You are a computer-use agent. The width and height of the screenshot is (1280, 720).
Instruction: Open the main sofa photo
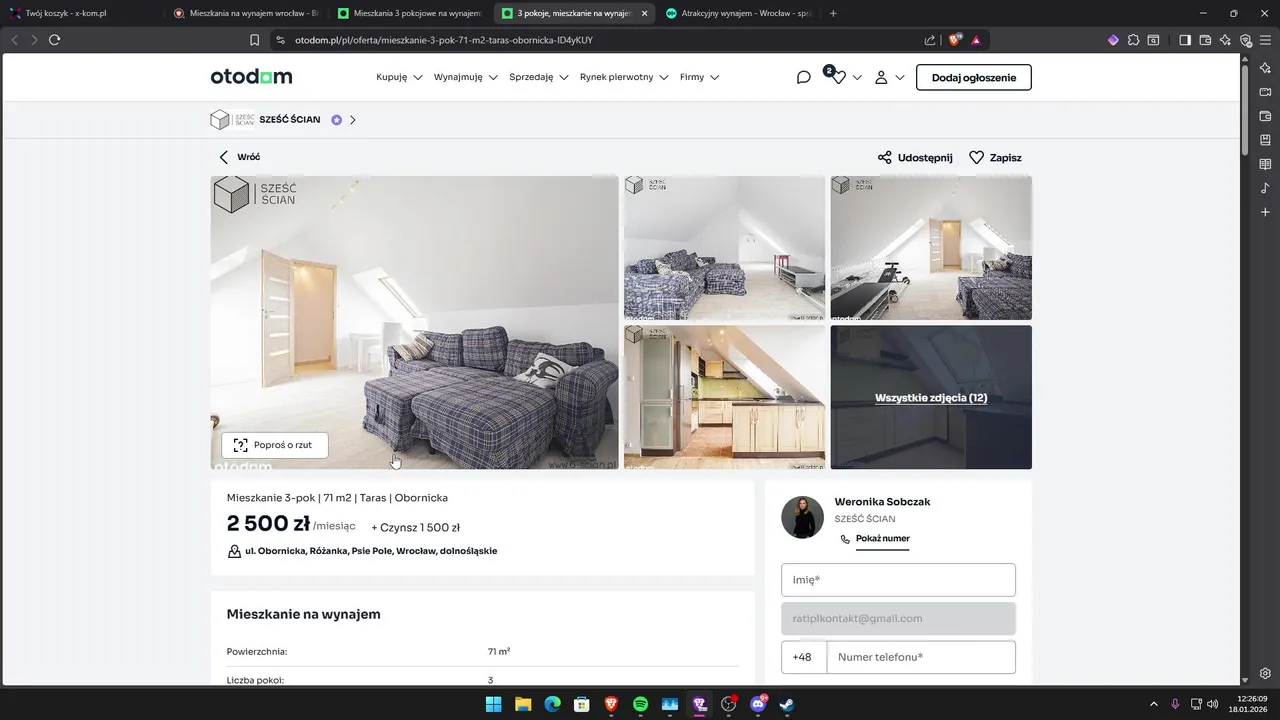pyautogui.click(x=414, y=322)
